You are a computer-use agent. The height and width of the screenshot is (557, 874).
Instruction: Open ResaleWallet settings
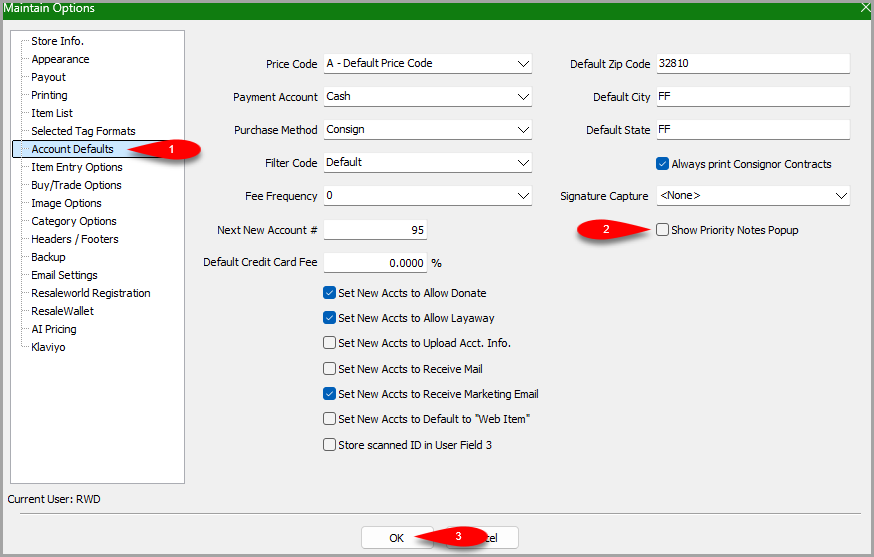62,311
